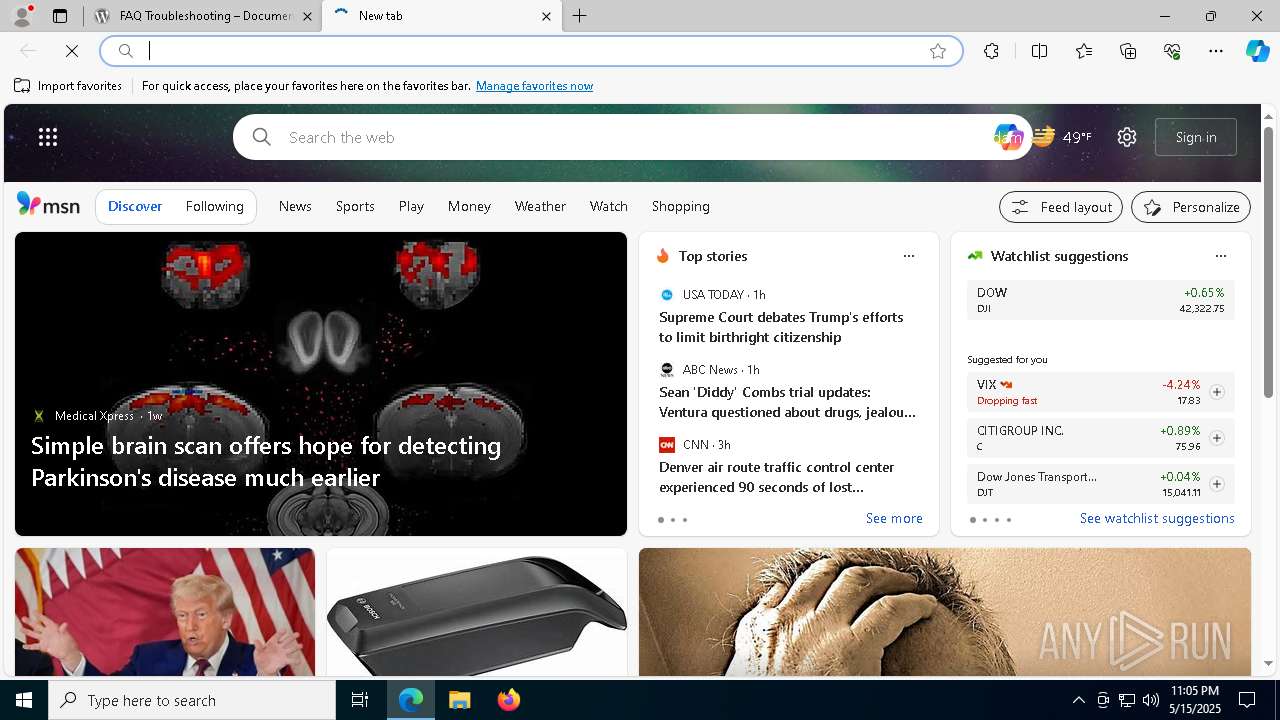The image size is (1280, 720).
Task: Add VIX to watchlist plus icon
Action: (x=1216, y=392)
